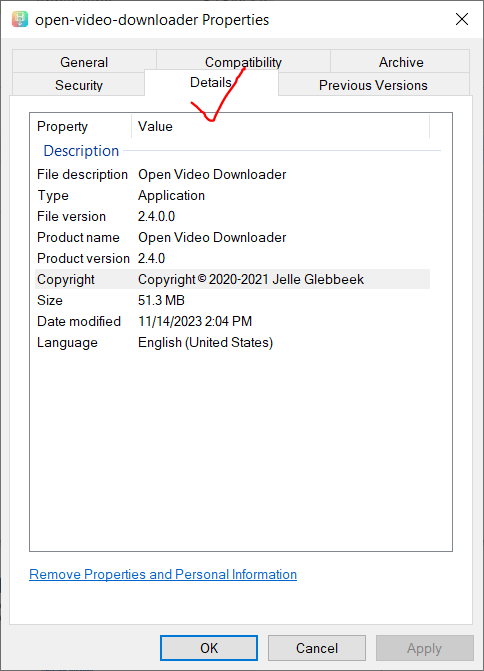
Task: Go to the Security tab
Action: pyautogui.click(x=79, y=85)
